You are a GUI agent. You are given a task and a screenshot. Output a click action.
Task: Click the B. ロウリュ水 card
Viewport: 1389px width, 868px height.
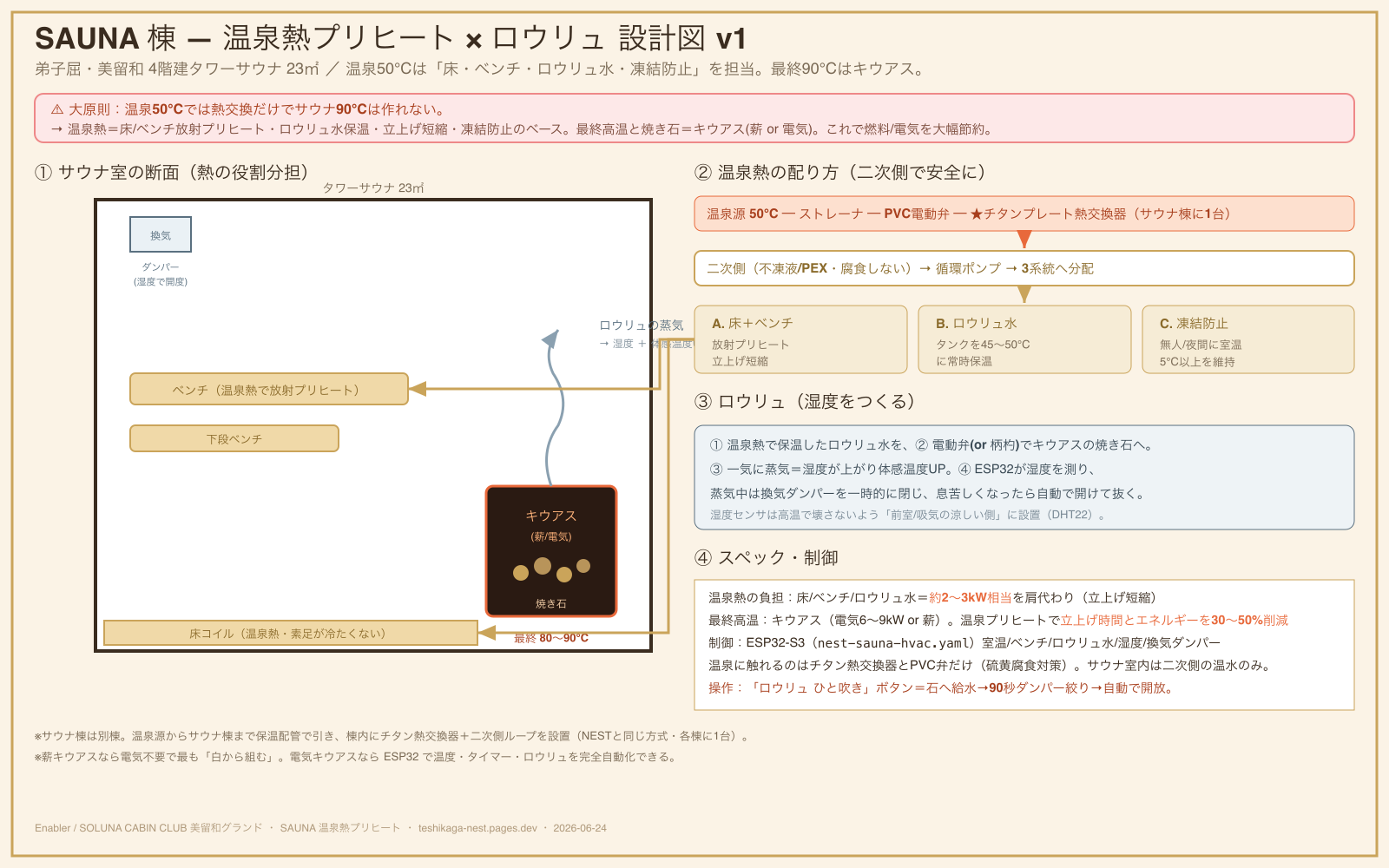click(1025, 339)
